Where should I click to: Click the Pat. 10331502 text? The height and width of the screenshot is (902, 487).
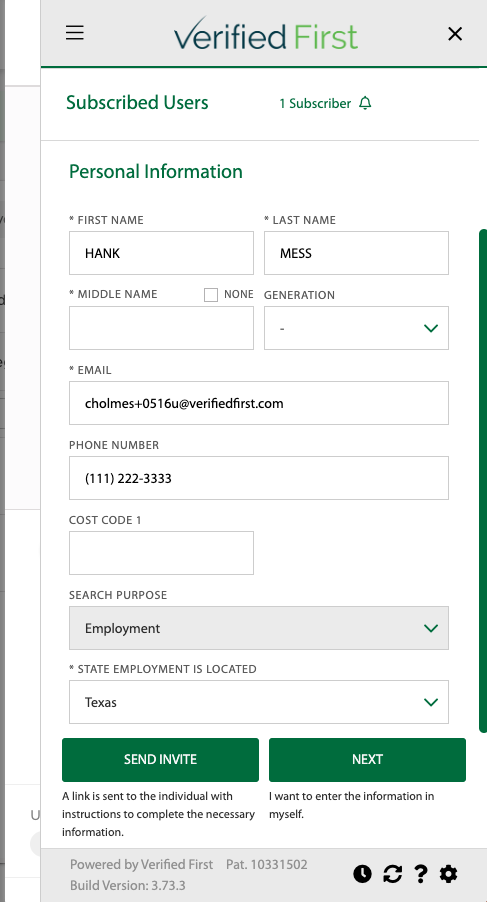[267, 865]
